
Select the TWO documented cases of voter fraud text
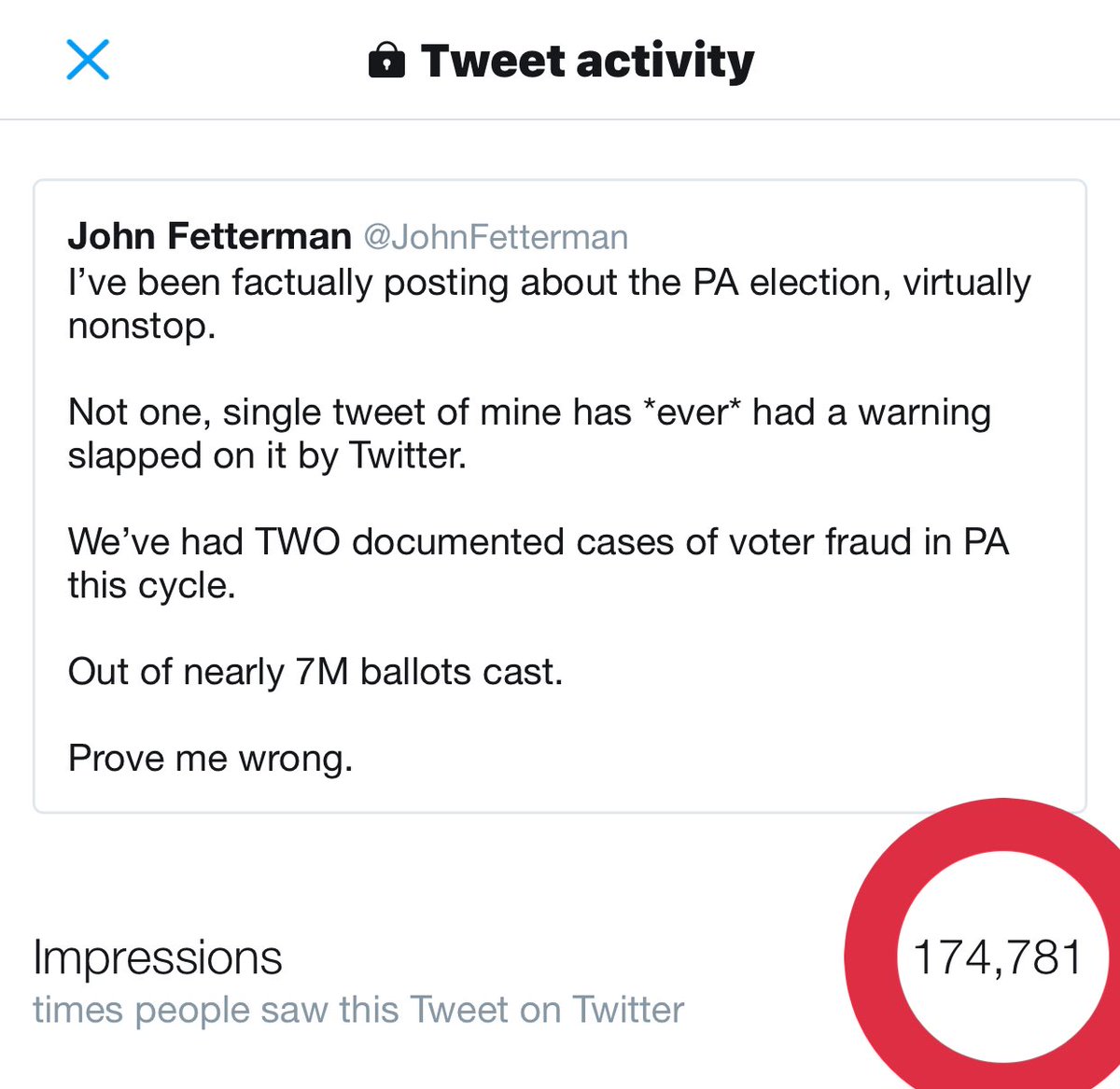click(538, 542)
